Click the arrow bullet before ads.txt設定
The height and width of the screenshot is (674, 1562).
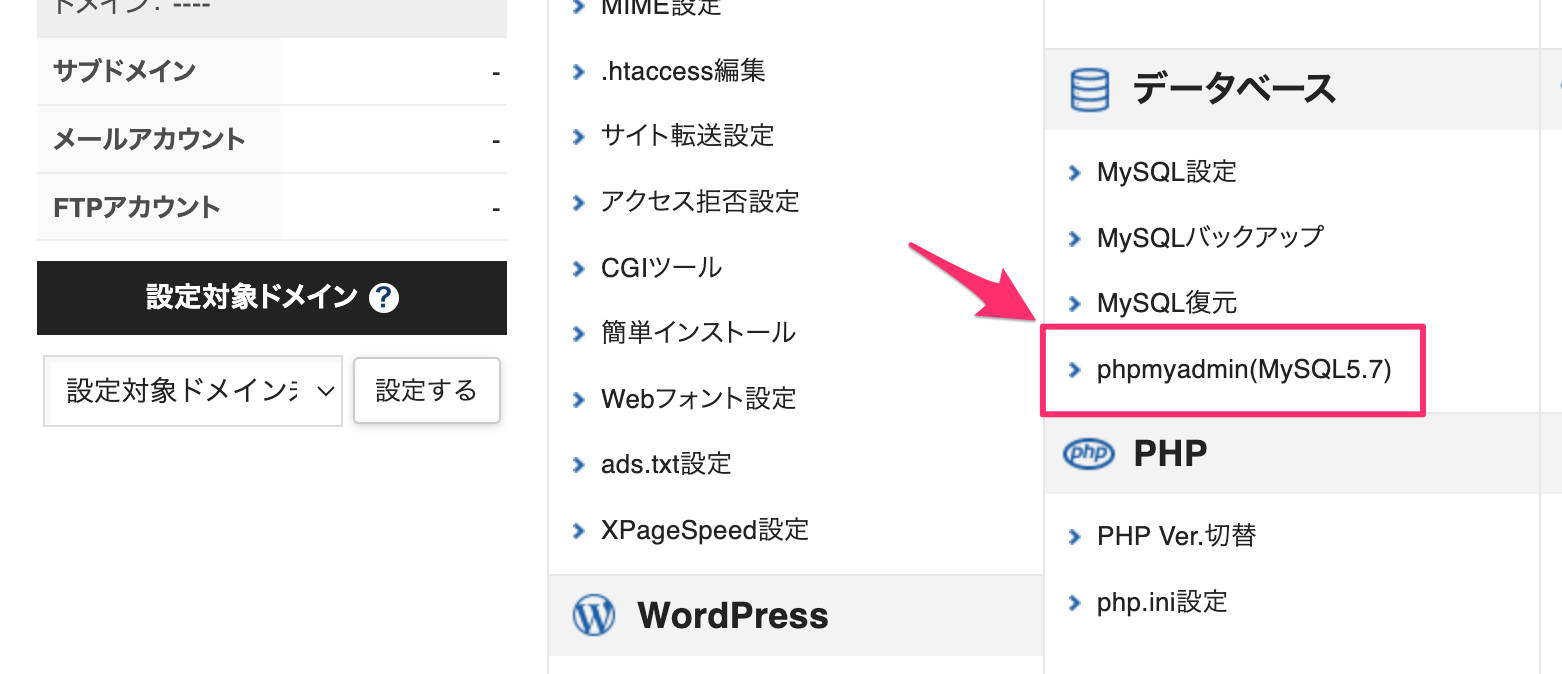[x=578, y=464]
